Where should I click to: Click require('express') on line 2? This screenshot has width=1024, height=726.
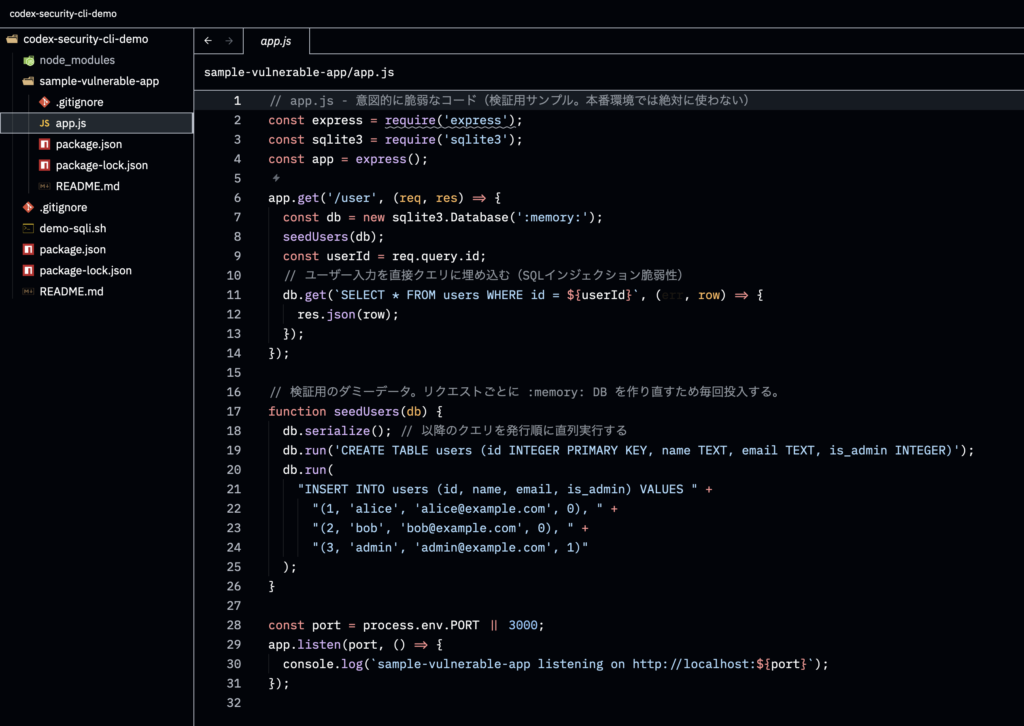(x=450, y=120)
